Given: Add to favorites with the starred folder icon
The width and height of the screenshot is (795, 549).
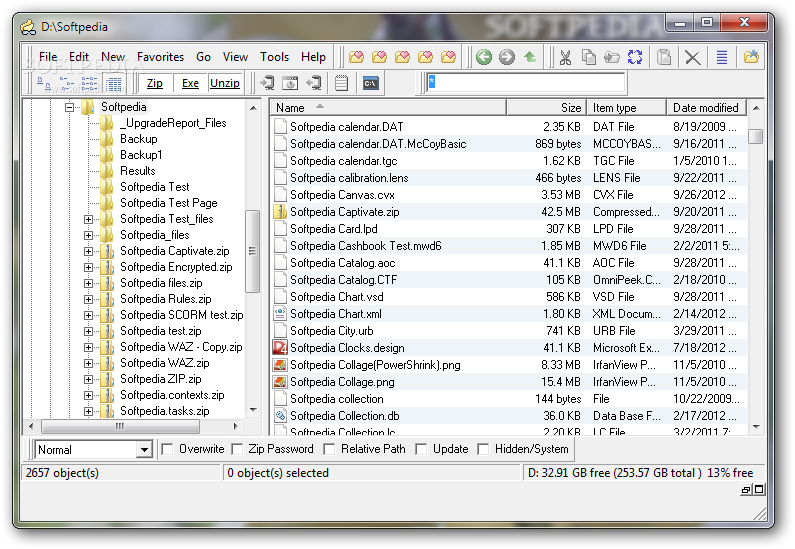Looking at the screenshot, I should click(751, 56).
